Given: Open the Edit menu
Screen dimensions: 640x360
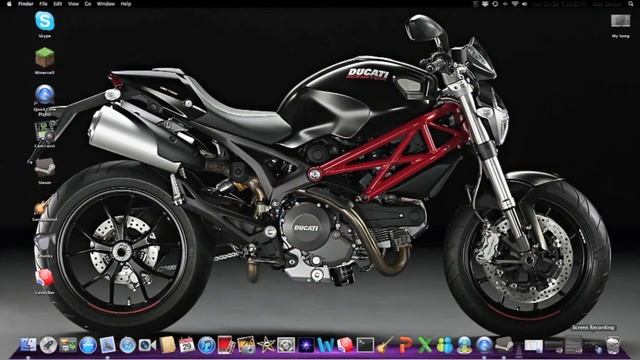Looking at the screenshot, I should 58,4.
